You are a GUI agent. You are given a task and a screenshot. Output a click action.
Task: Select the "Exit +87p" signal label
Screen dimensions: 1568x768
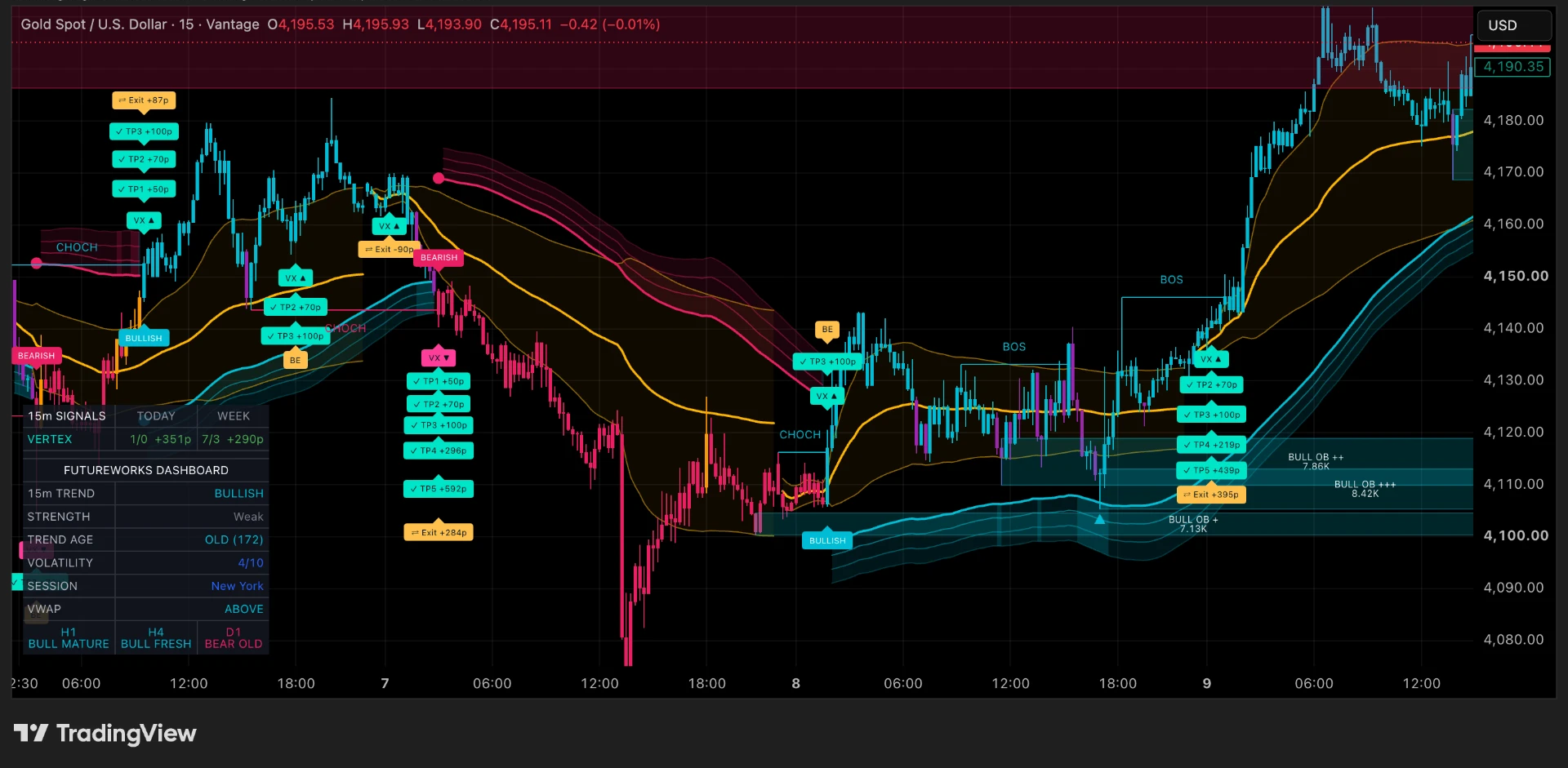[x=144, y=100]
